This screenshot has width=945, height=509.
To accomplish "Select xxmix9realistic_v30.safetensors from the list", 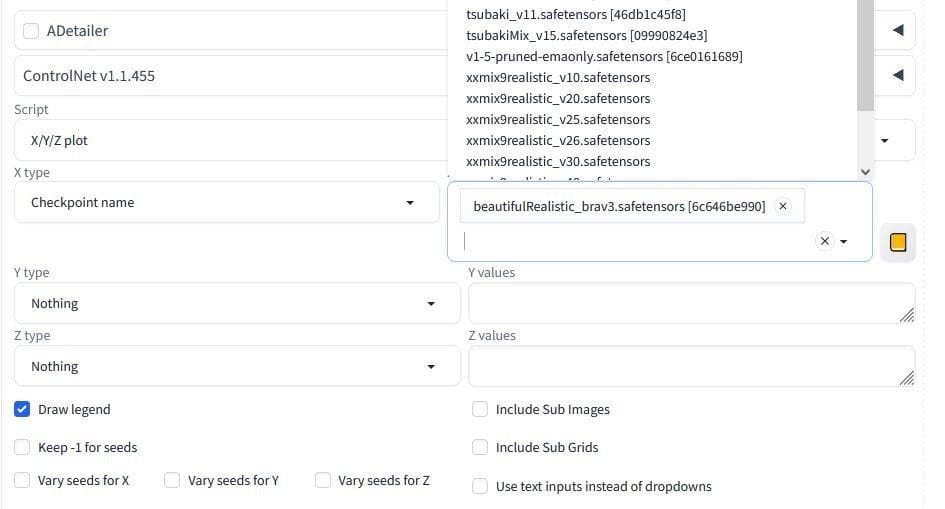I will [x=558, y=161].
